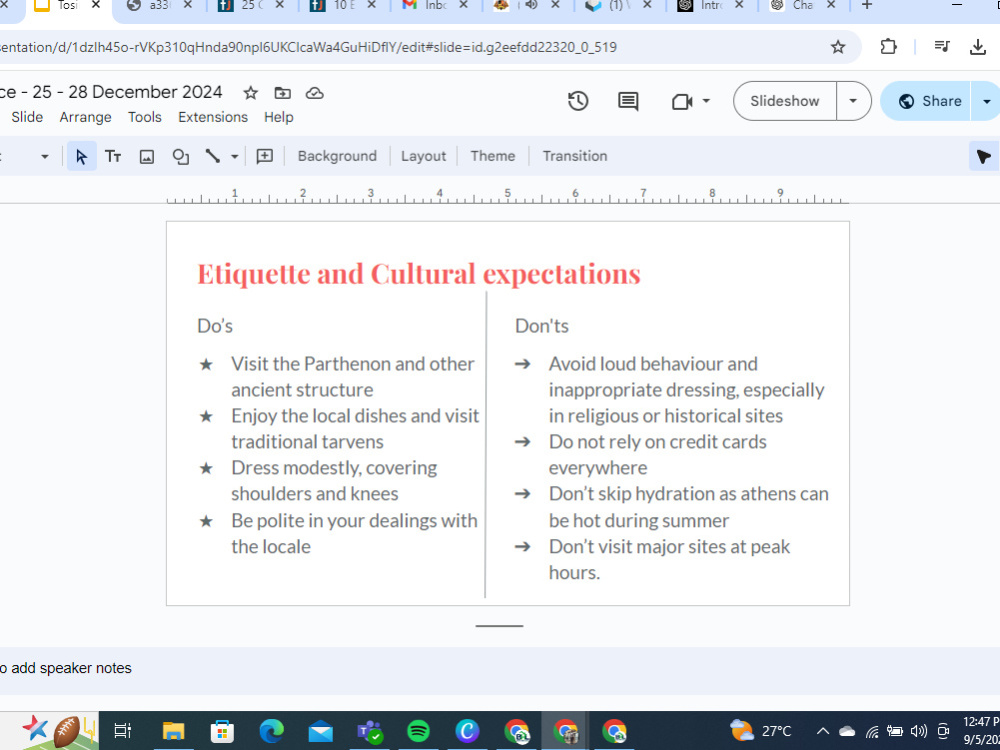Click bullet 'Dress modestly, covering shoulders and knees'

[x=334, y=481]
